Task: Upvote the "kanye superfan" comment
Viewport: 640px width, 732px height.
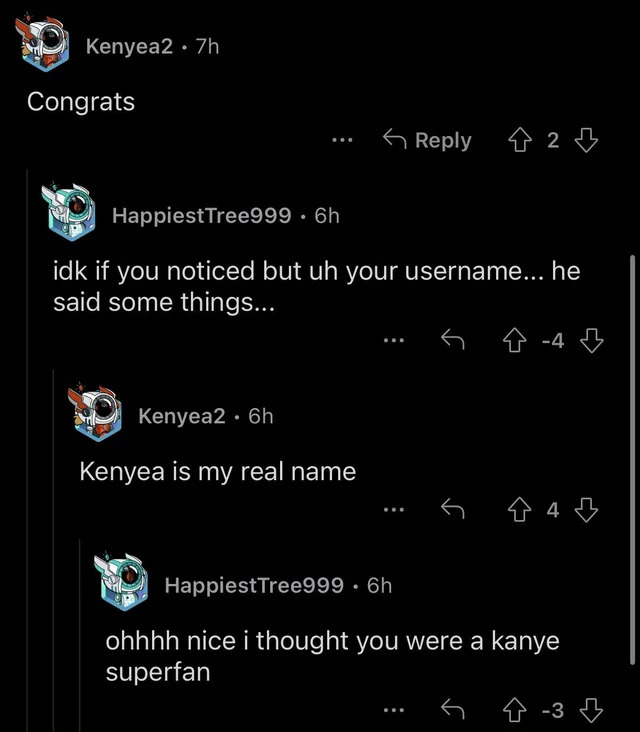Action: (x=516, y=711)
